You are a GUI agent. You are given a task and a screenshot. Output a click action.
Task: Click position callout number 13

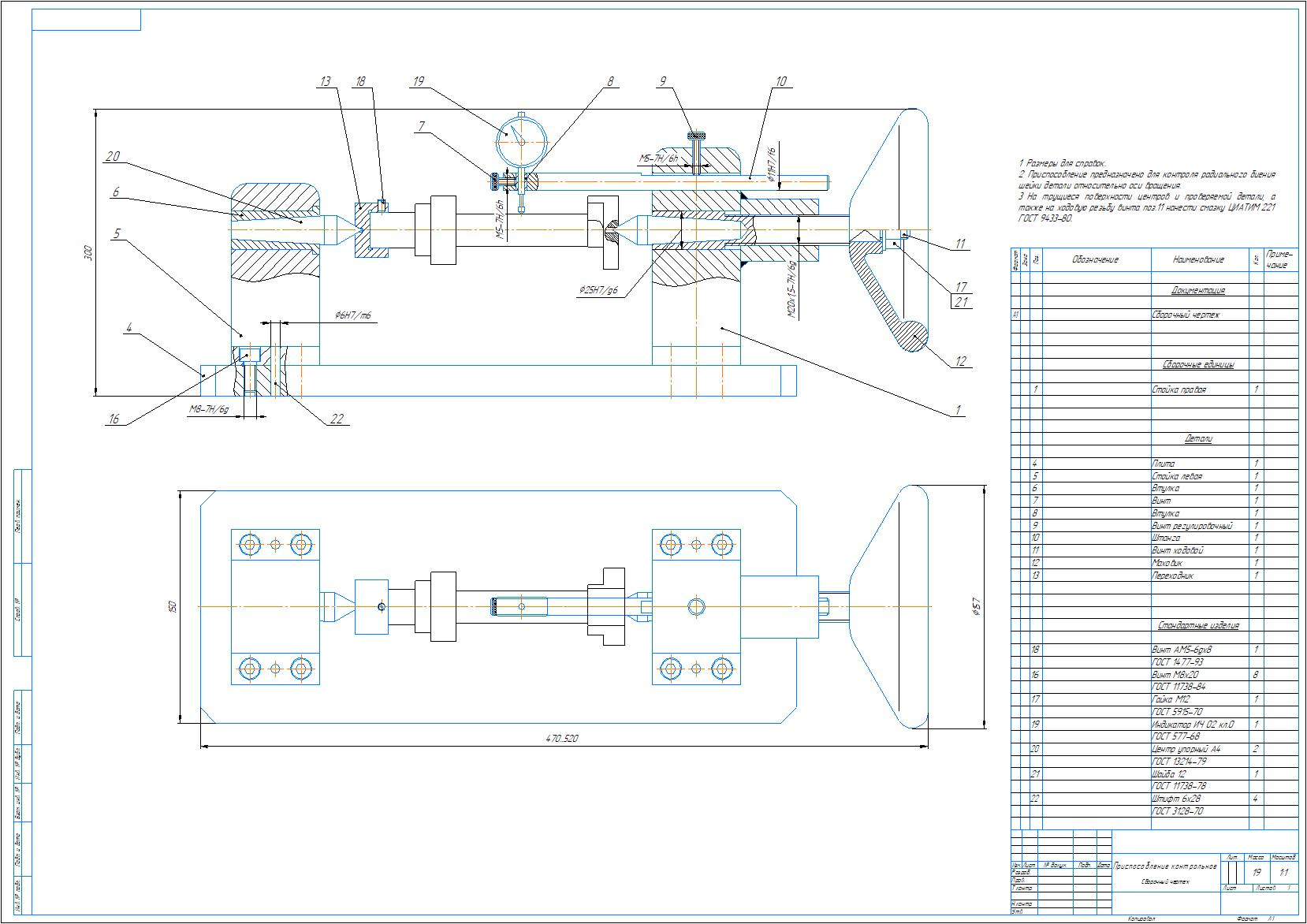point(324,81)
